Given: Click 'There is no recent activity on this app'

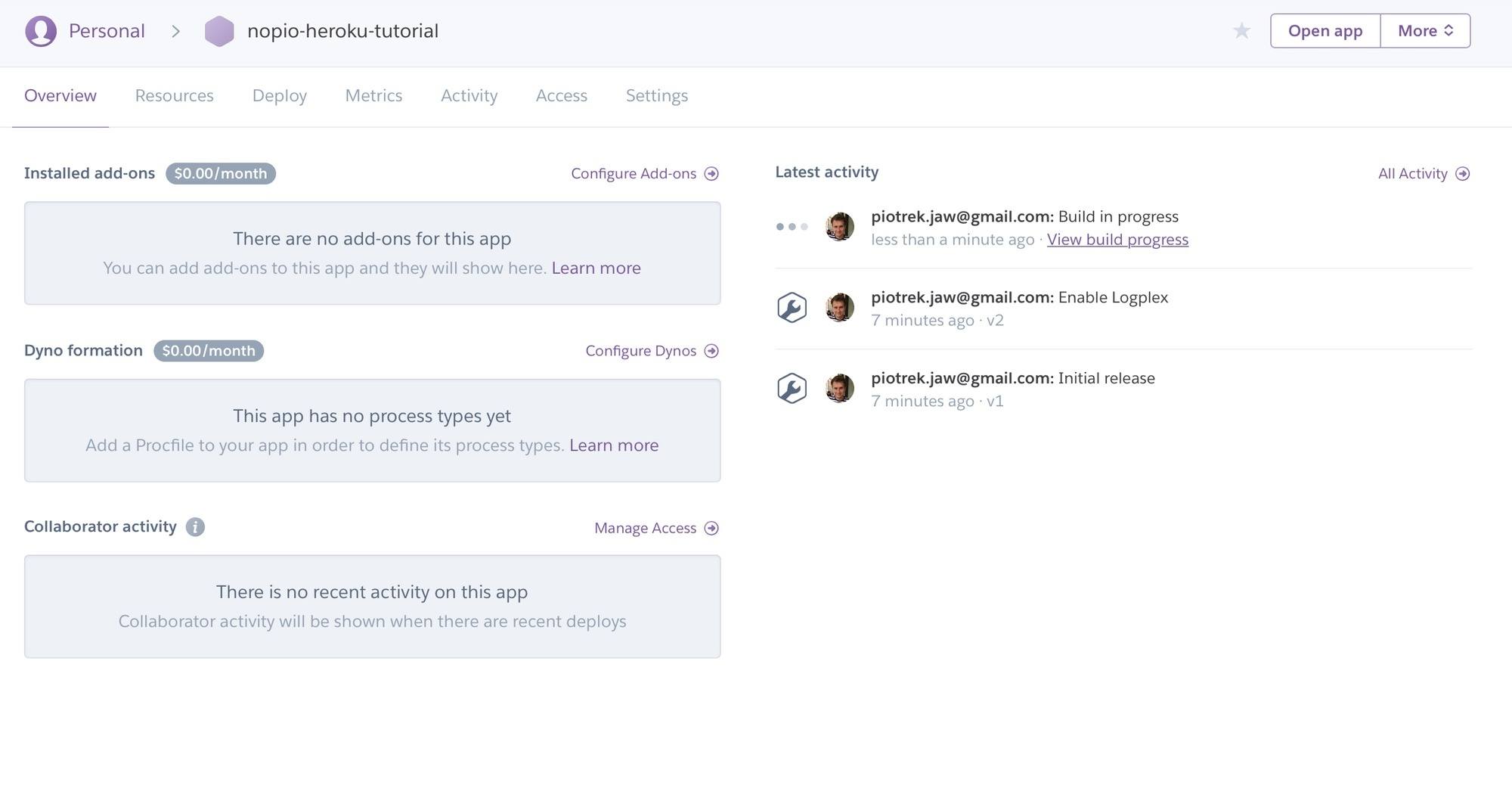Looking at the screenshot, I should point(372,592).
